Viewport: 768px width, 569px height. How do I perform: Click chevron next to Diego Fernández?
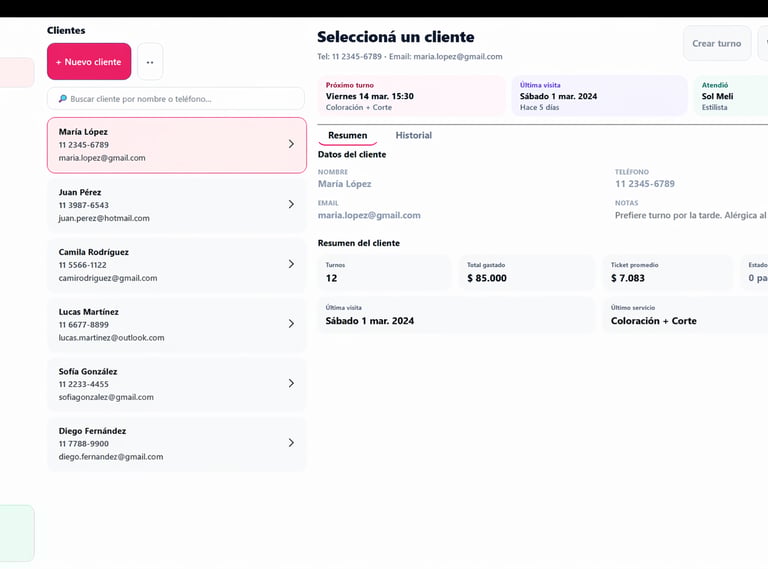[291, 443]
